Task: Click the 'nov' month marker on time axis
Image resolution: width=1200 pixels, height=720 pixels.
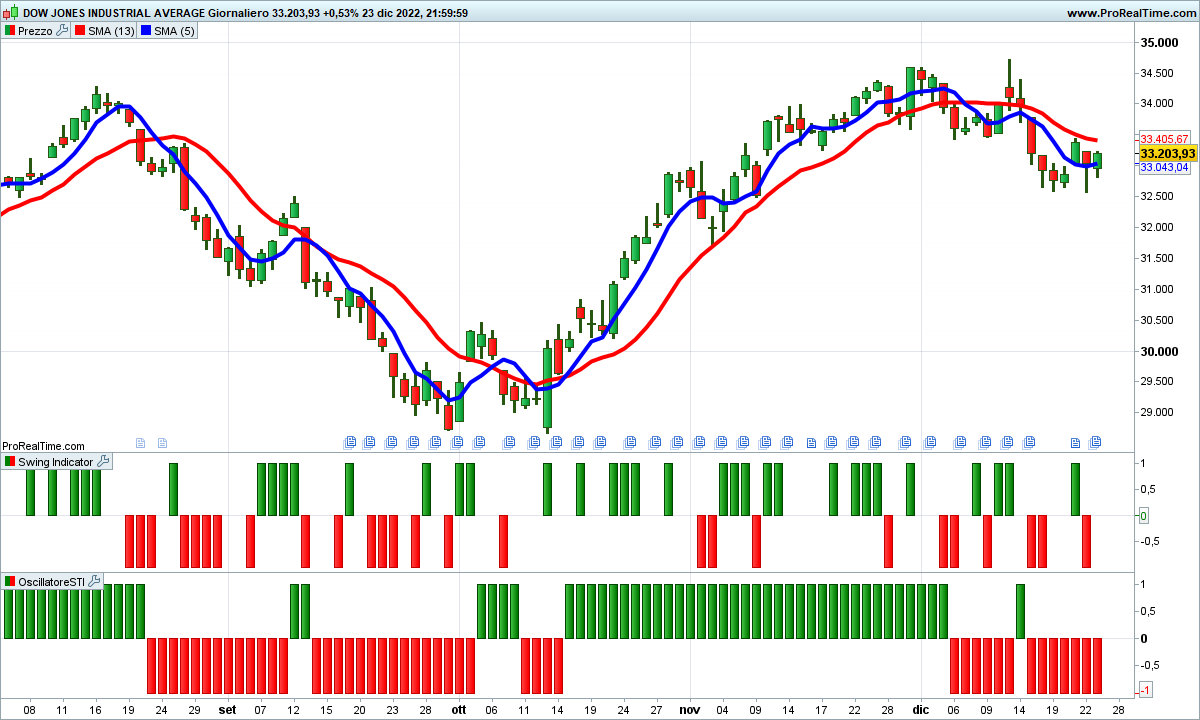Action: click(689, 709)
